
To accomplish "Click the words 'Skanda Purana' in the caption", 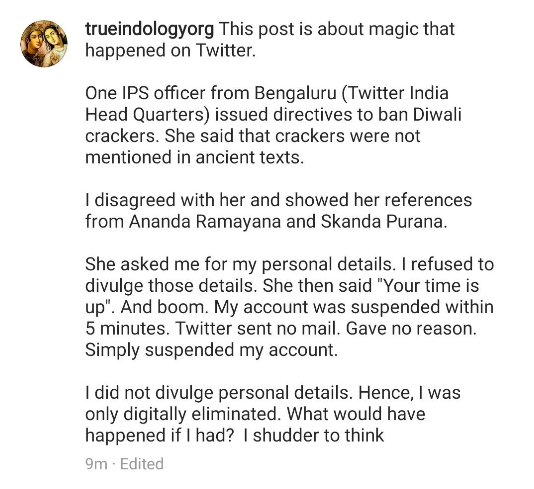I will [x=383, y=222].
